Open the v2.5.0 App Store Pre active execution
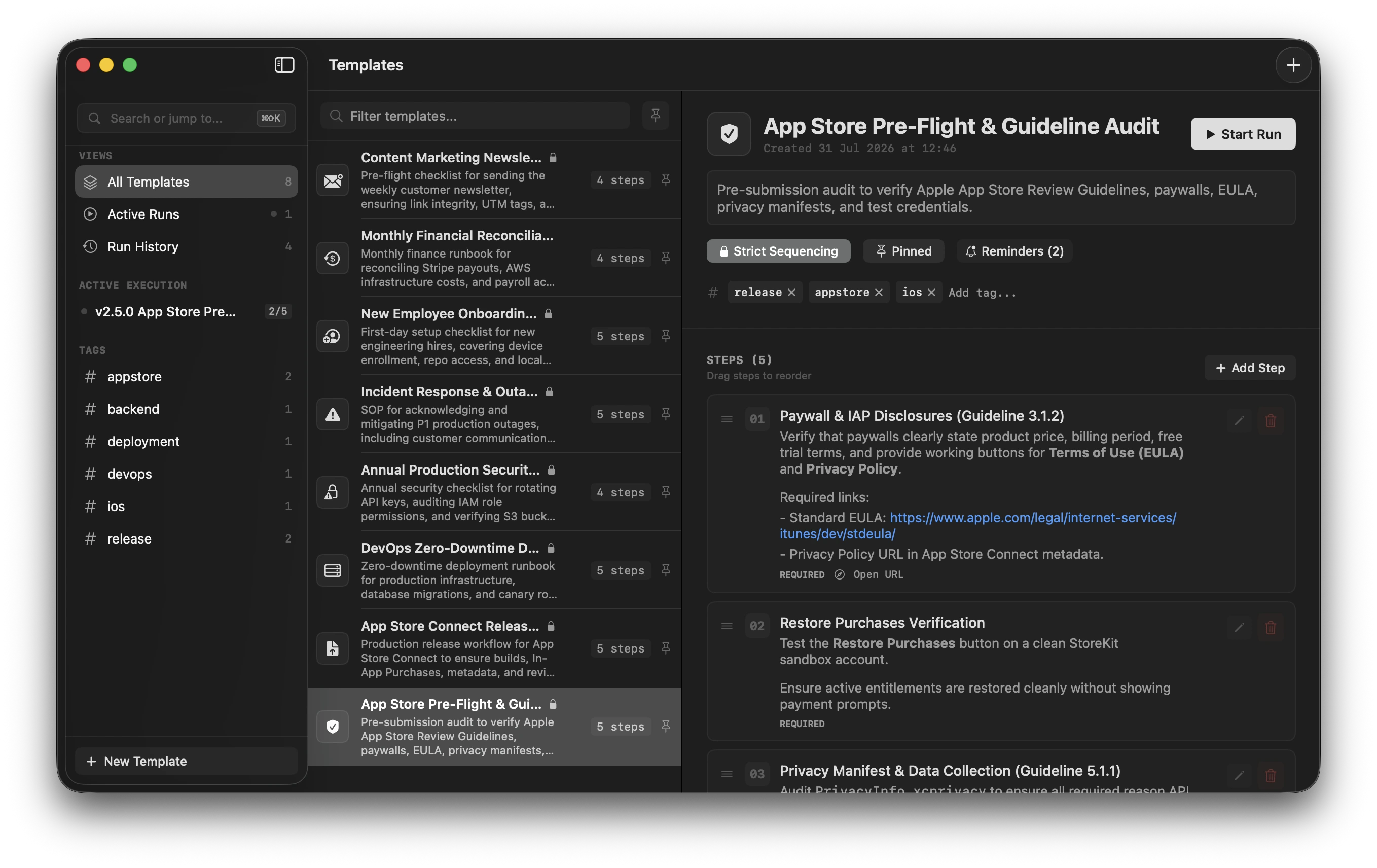Image resolution: width=1377 pixels, height=868 pixels. tap(187, 312)
